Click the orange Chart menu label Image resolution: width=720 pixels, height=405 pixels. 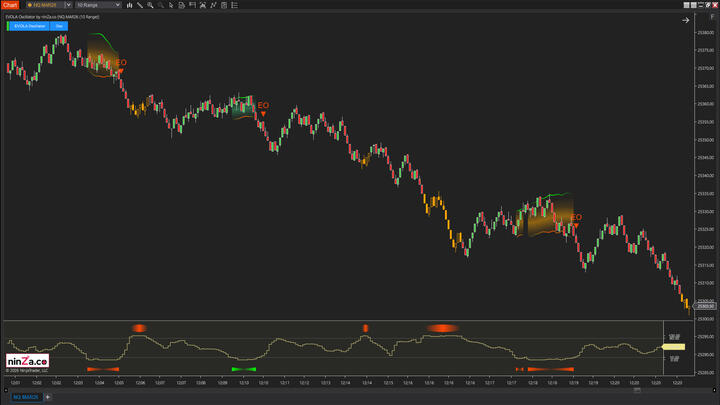(11, 7)
